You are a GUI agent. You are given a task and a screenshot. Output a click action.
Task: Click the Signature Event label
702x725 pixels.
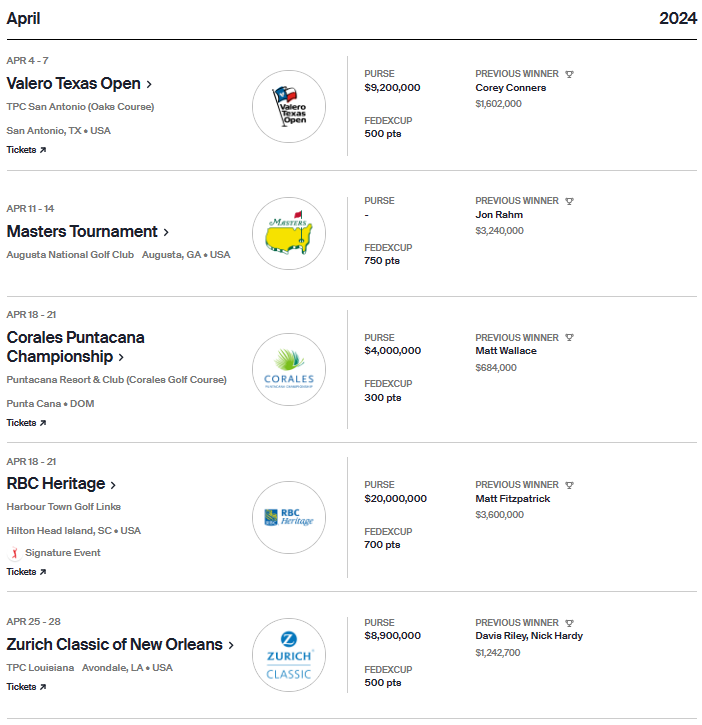[x=62, y=553]
